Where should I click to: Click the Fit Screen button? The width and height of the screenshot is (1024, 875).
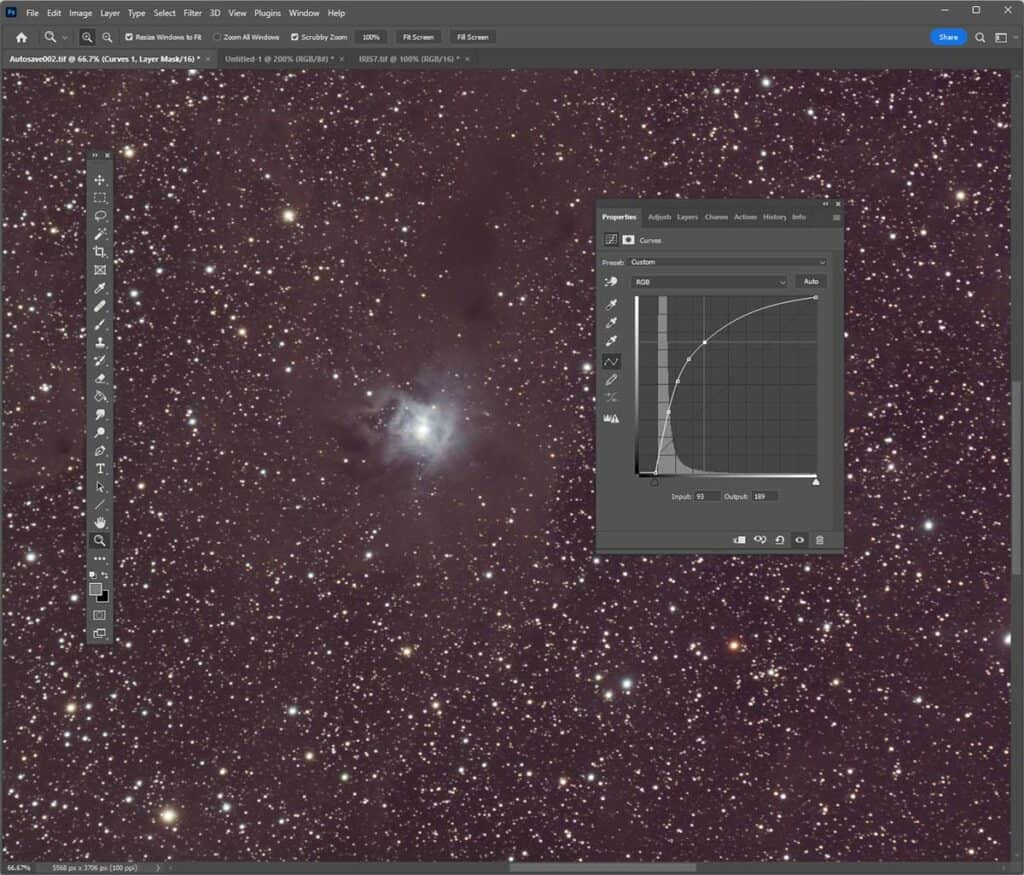click(417, 37)
